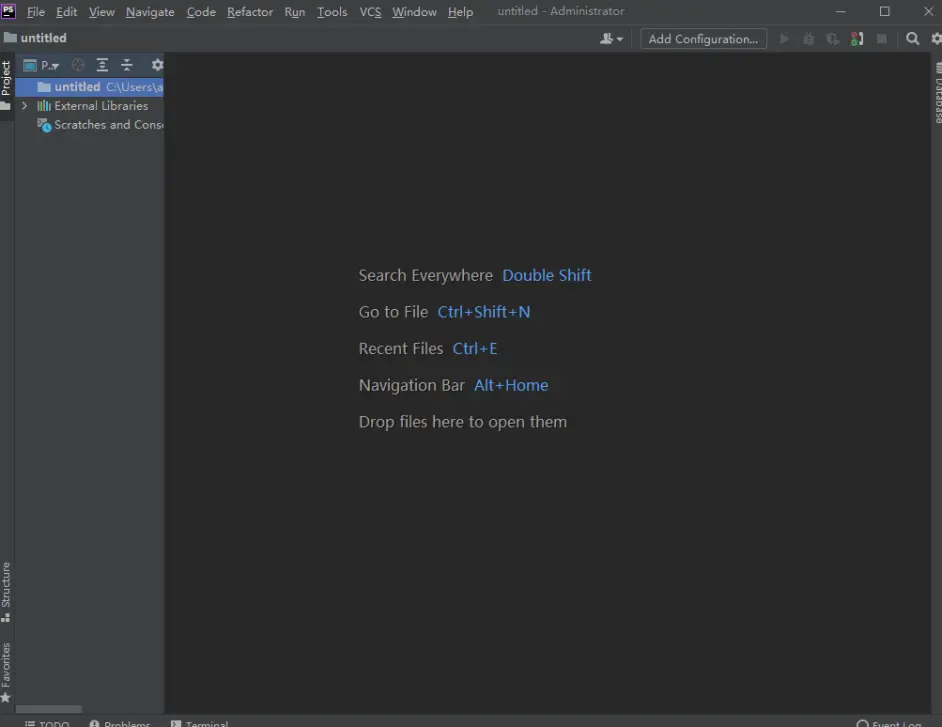942x727 pixels.
Task: Open the Database tool window tab
Action: point(937,91)
